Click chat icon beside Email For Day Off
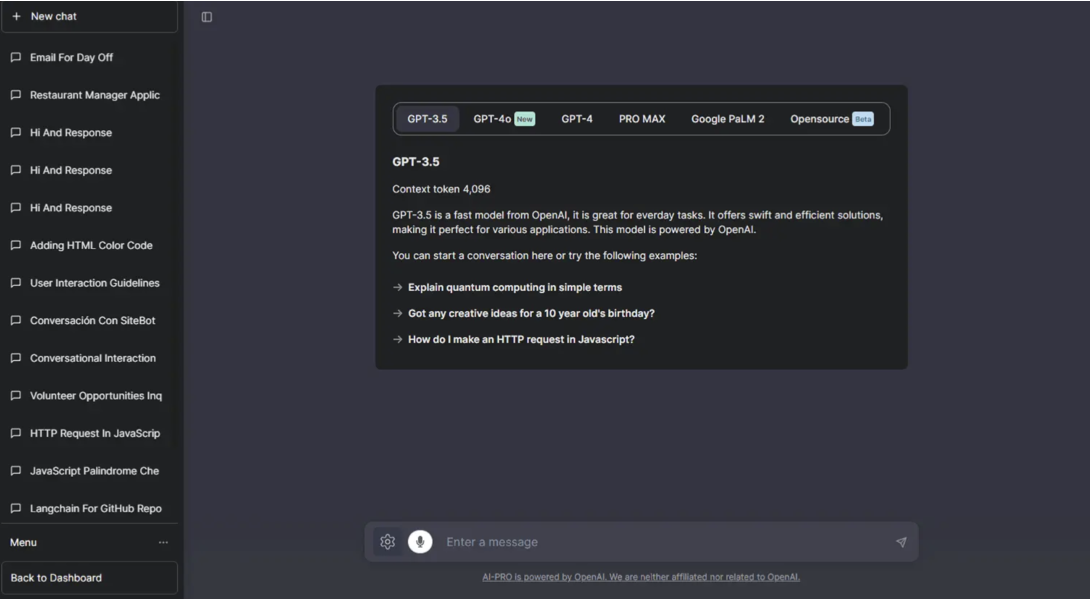Viewport: 1091px width, 599px height. (16, 57)
